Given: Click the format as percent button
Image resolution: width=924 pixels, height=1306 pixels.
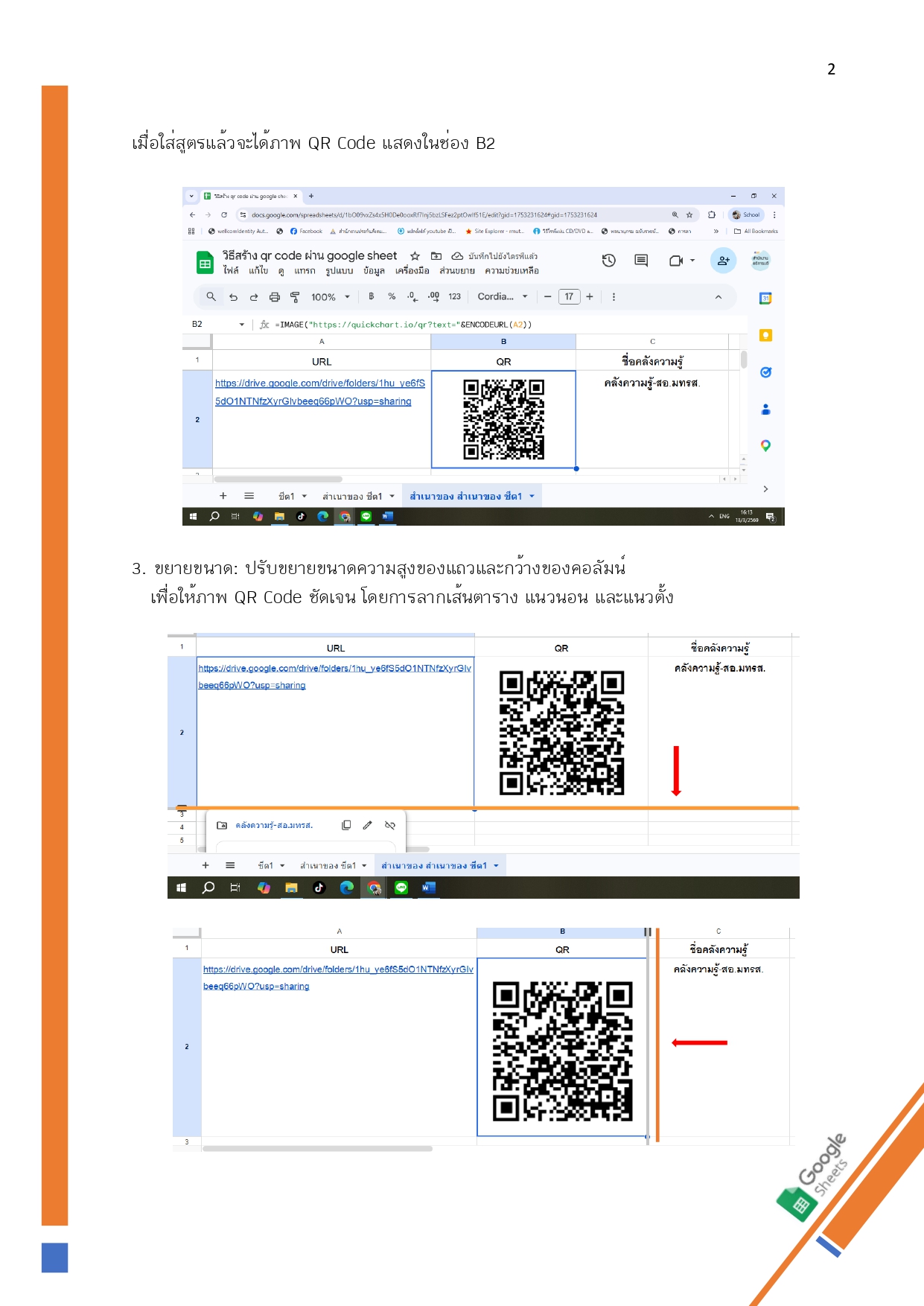Looking at the screenshot, I should click(392, 297).
